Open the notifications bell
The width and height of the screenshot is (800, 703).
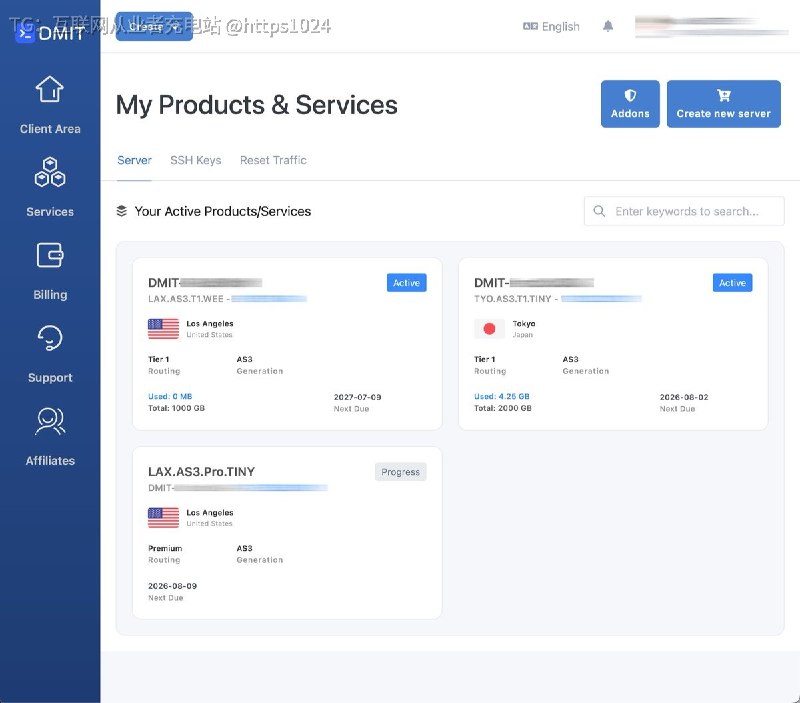pos(608,26)
